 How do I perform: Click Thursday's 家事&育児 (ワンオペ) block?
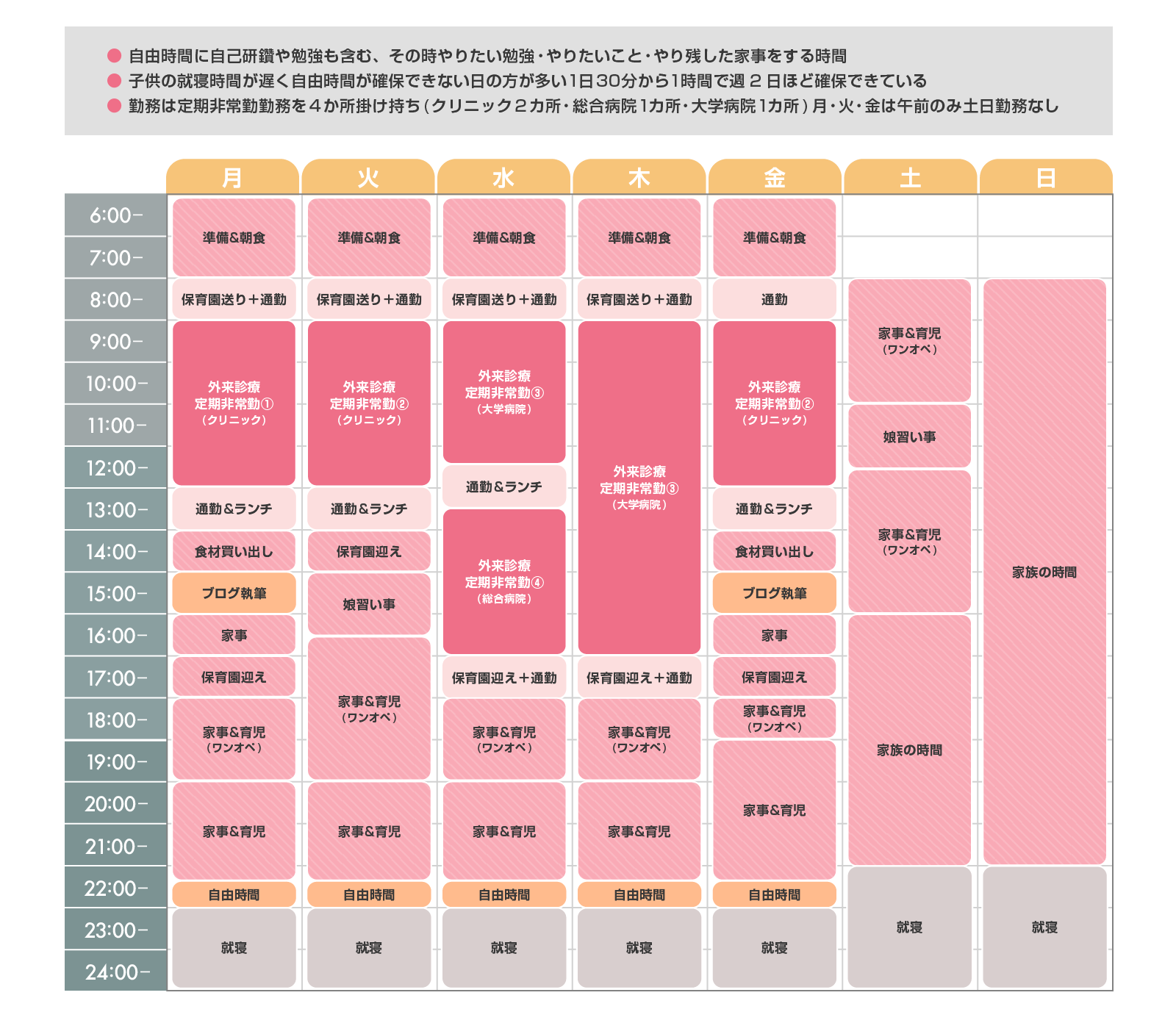point(639,739)
